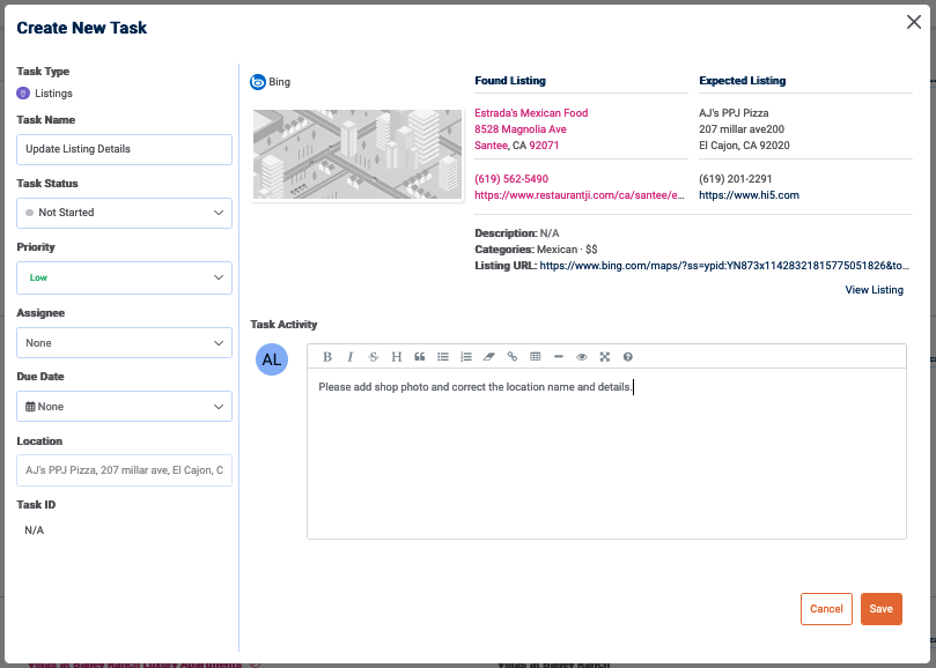Expand the Priority dropdown showing Low
This screenshot has height=668, width=936.
point(124,278)
